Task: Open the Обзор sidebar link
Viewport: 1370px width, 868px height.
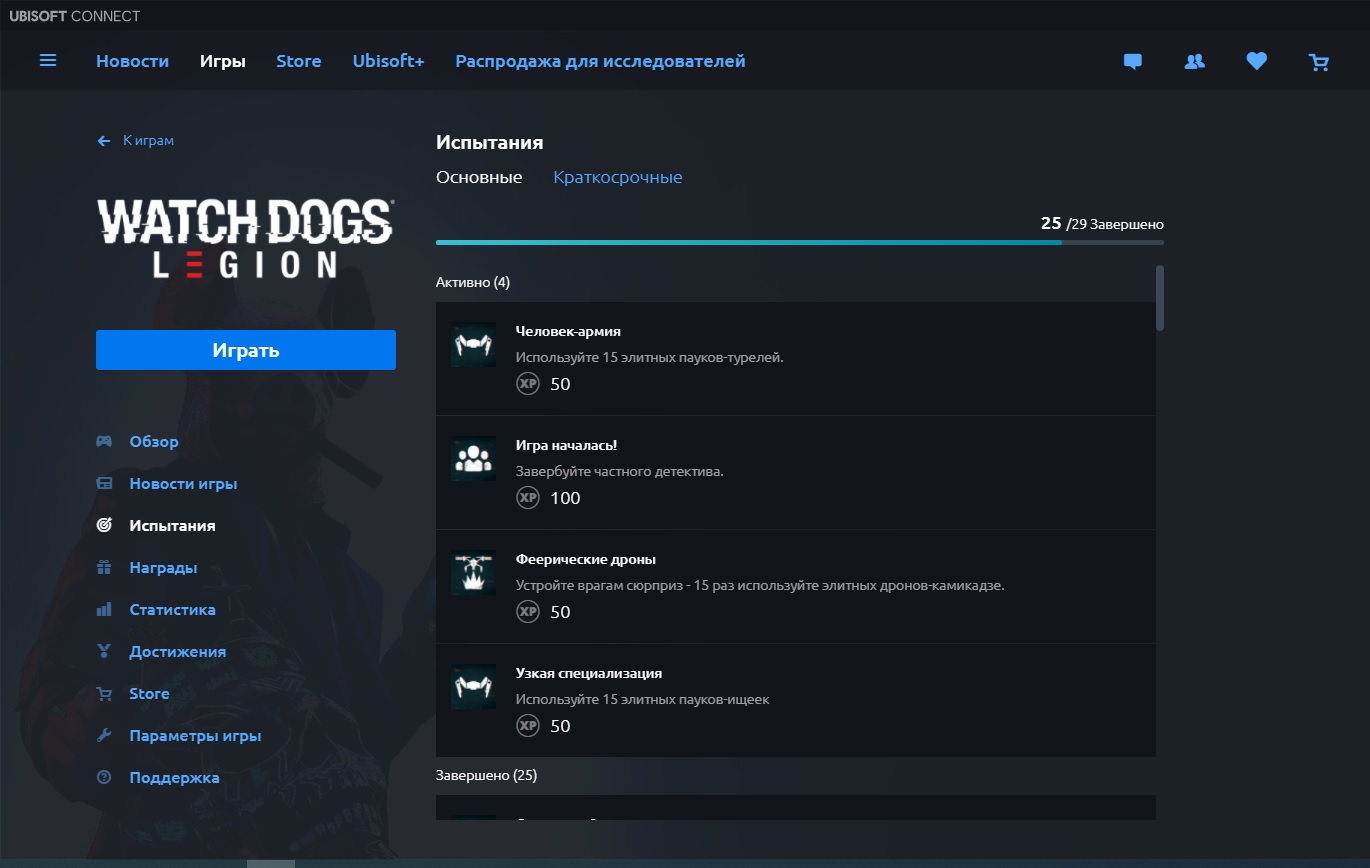Action: pyautogui.click(x=154, y=442)
